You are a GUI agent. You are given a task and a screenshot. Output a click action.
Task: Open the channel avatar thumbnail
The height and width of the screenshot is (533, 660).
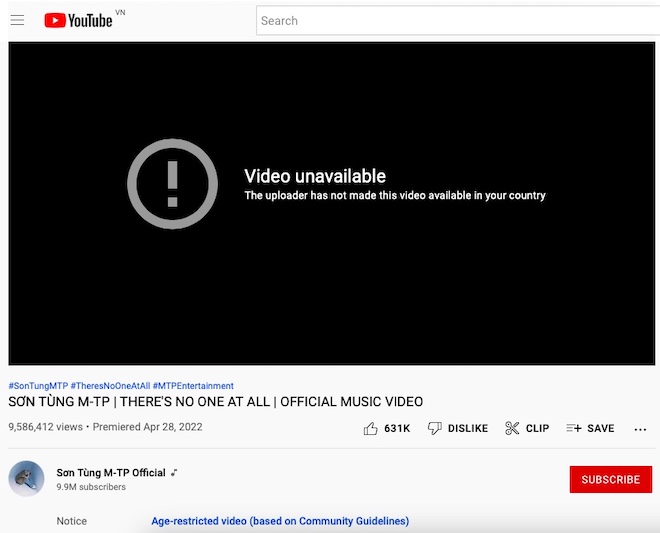click(27, 479)
